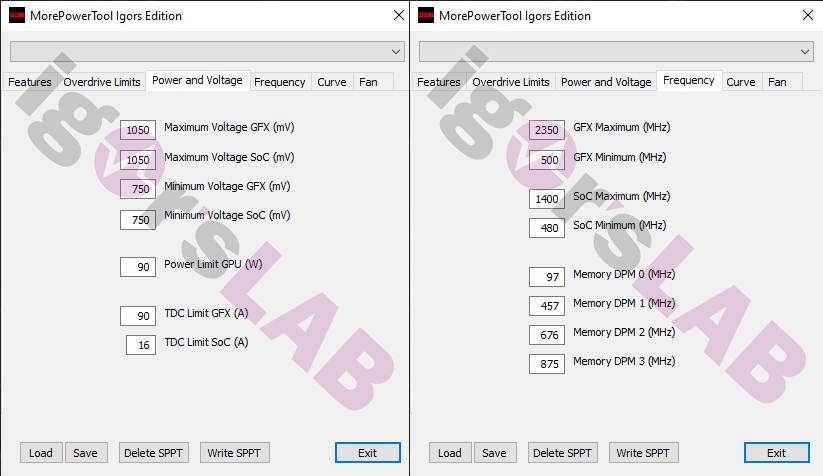Edit the GFX Maximum MHz field
The image size is (823, 476).
pos(547,130)
